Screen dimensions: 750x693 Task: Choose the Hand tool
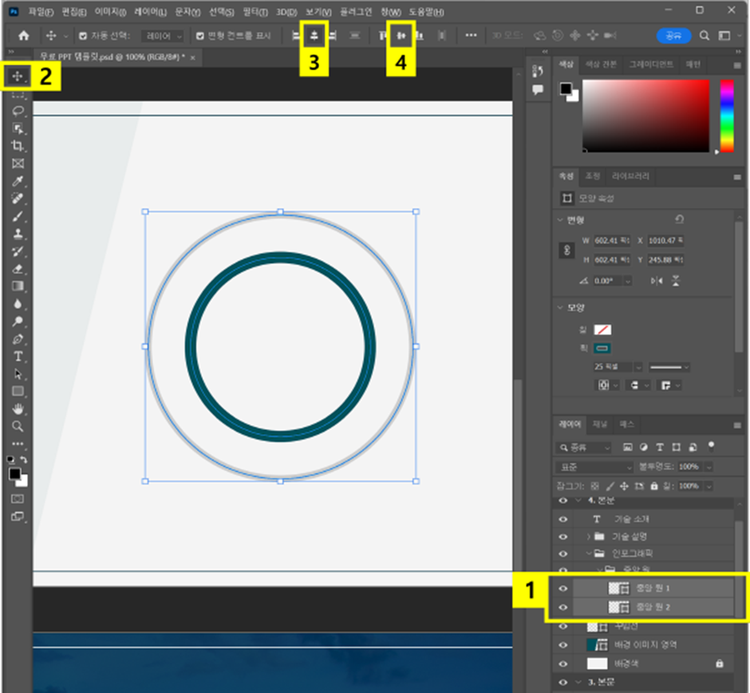tap(18, 408)
